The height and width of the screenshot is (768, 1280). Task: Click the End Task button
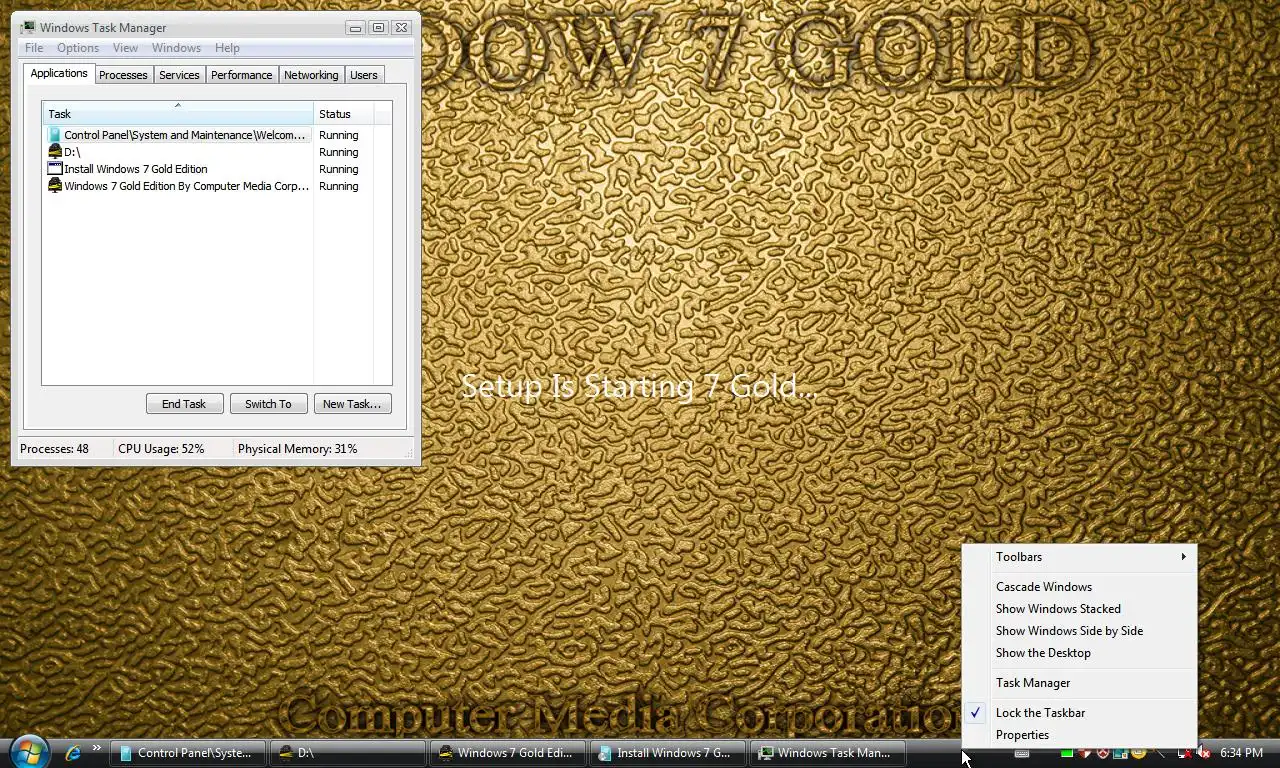tap(184, 404)
